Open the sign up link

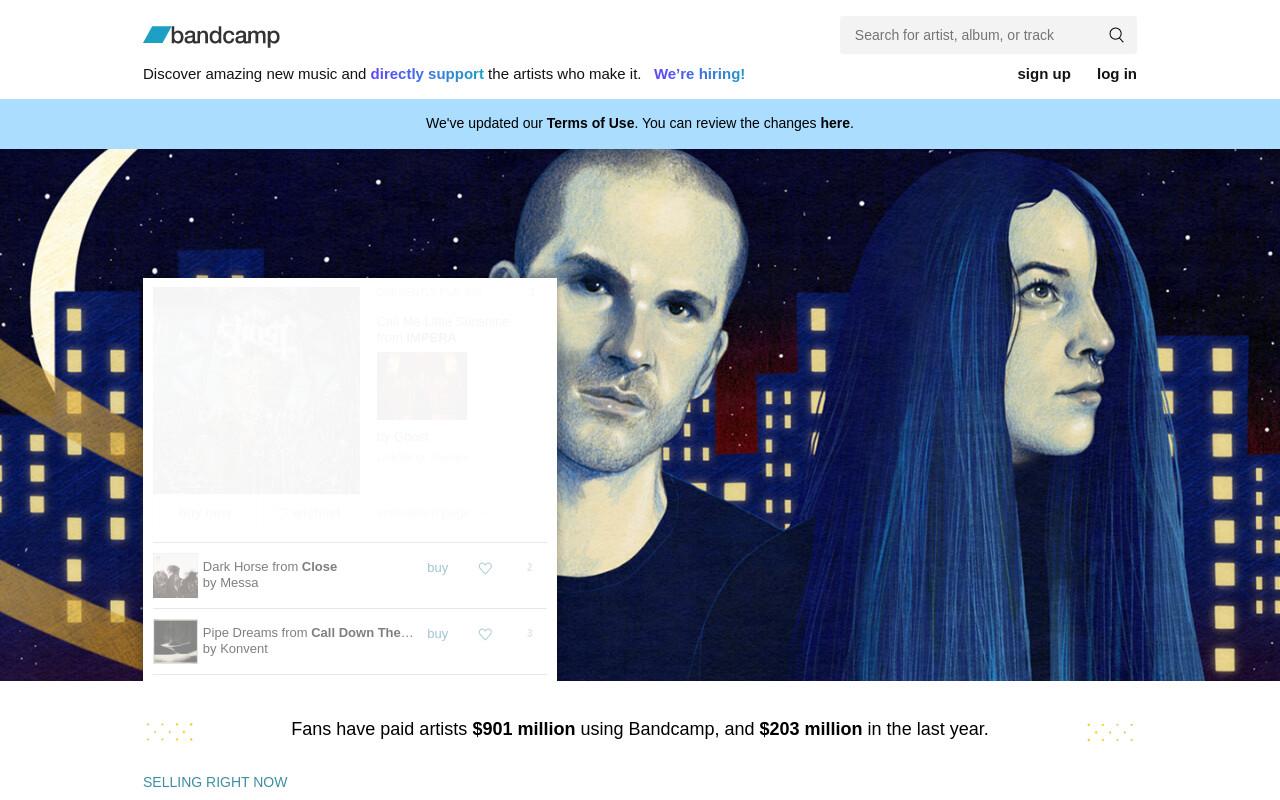click(1044, 74)
